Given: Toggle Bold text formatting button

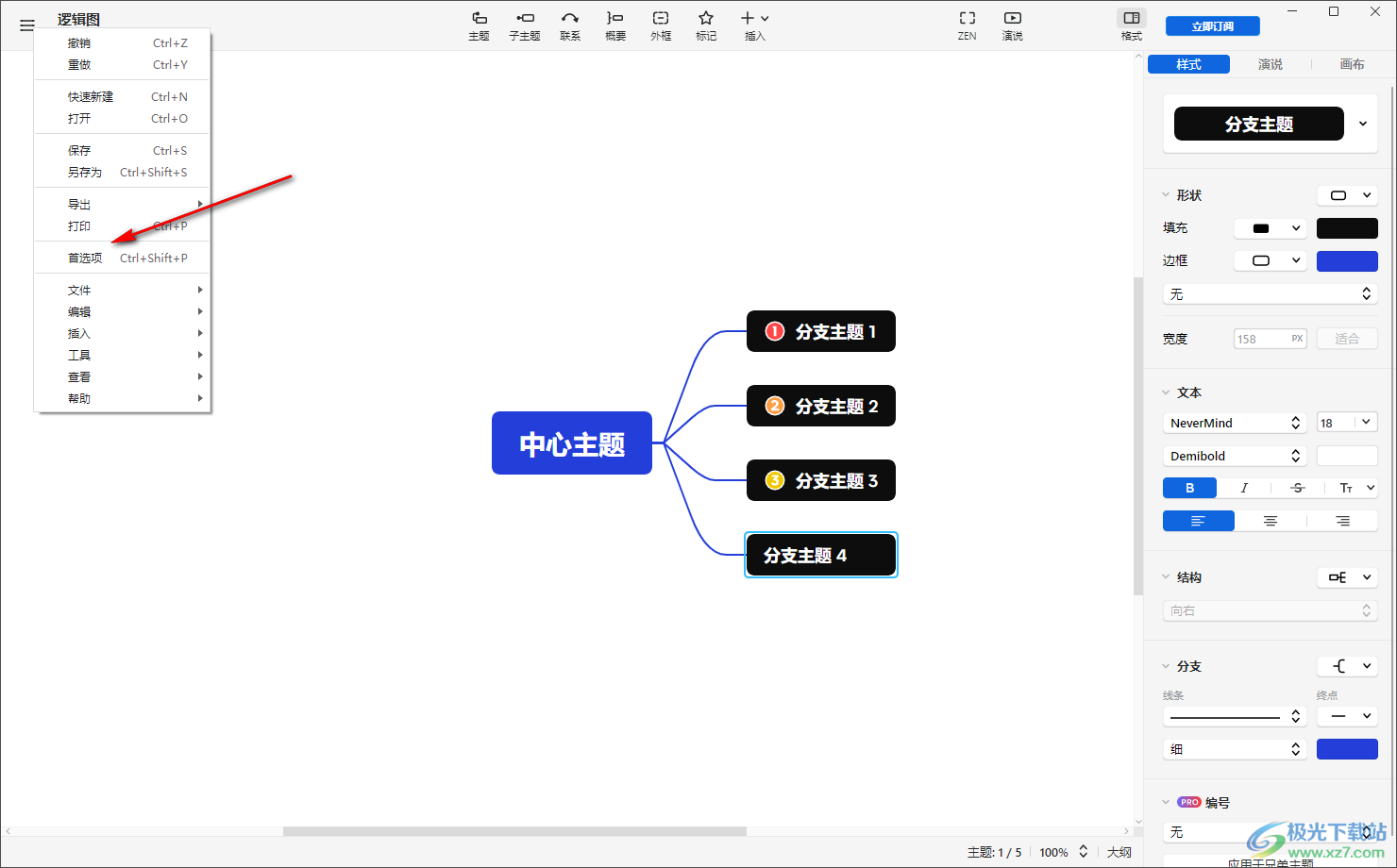Looking at the screenshot, I should pos(1189,488).
